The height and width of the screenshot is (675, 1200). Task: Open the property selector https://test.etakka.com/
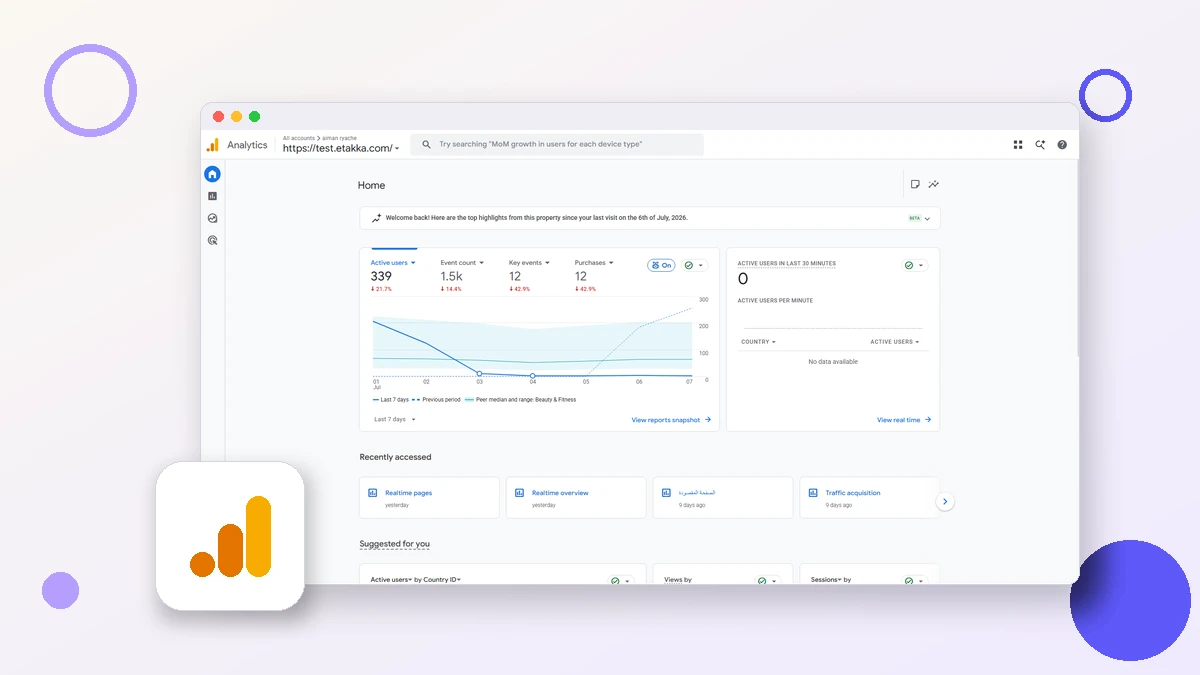coord(341,148)
